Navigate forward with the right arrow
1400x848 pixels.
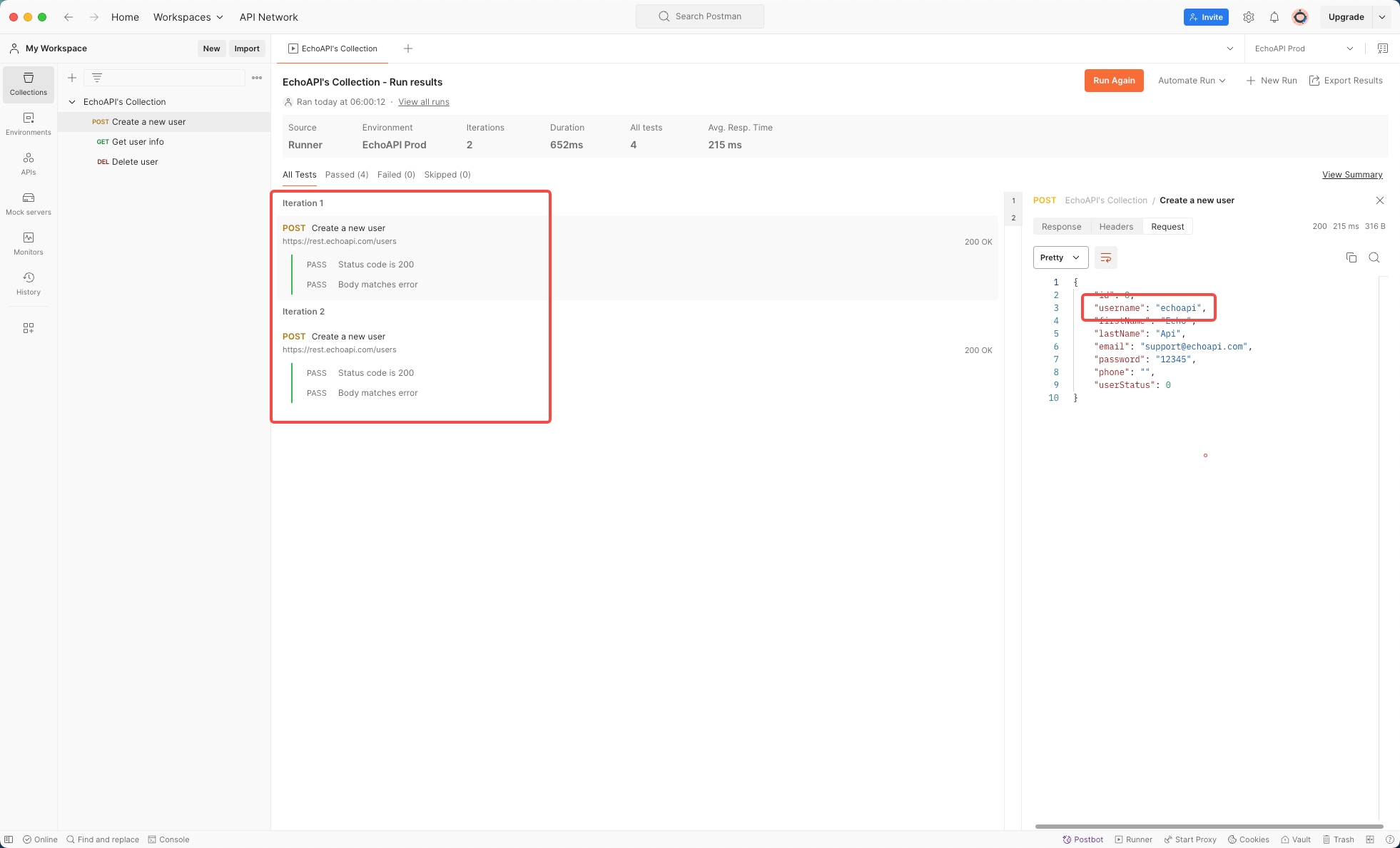(94, 17)
